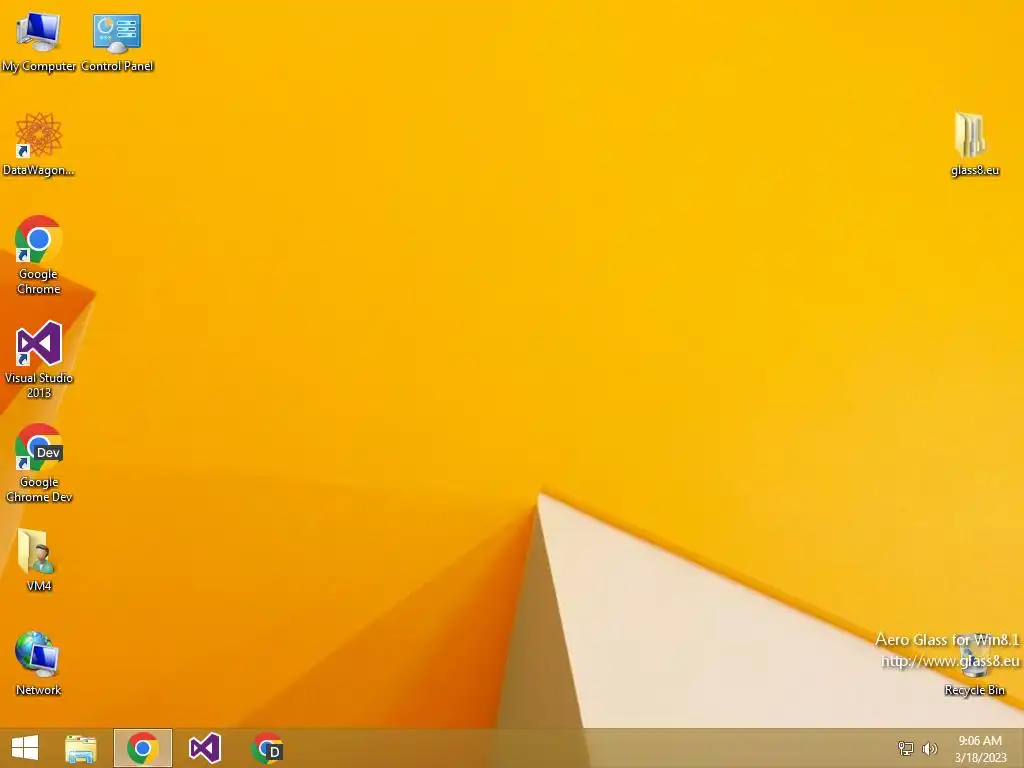This screenshot has height=768, width=1024.
Task: Open the Windows Start button
Action: pos(25,748)
